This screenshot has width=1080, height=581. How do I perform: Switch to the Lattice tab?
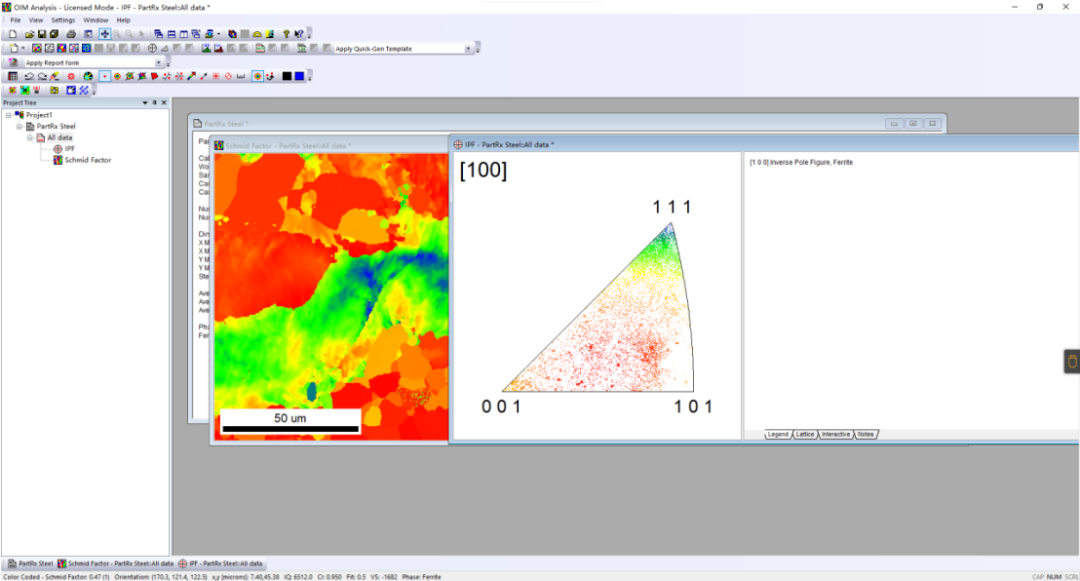click(805, 434)
